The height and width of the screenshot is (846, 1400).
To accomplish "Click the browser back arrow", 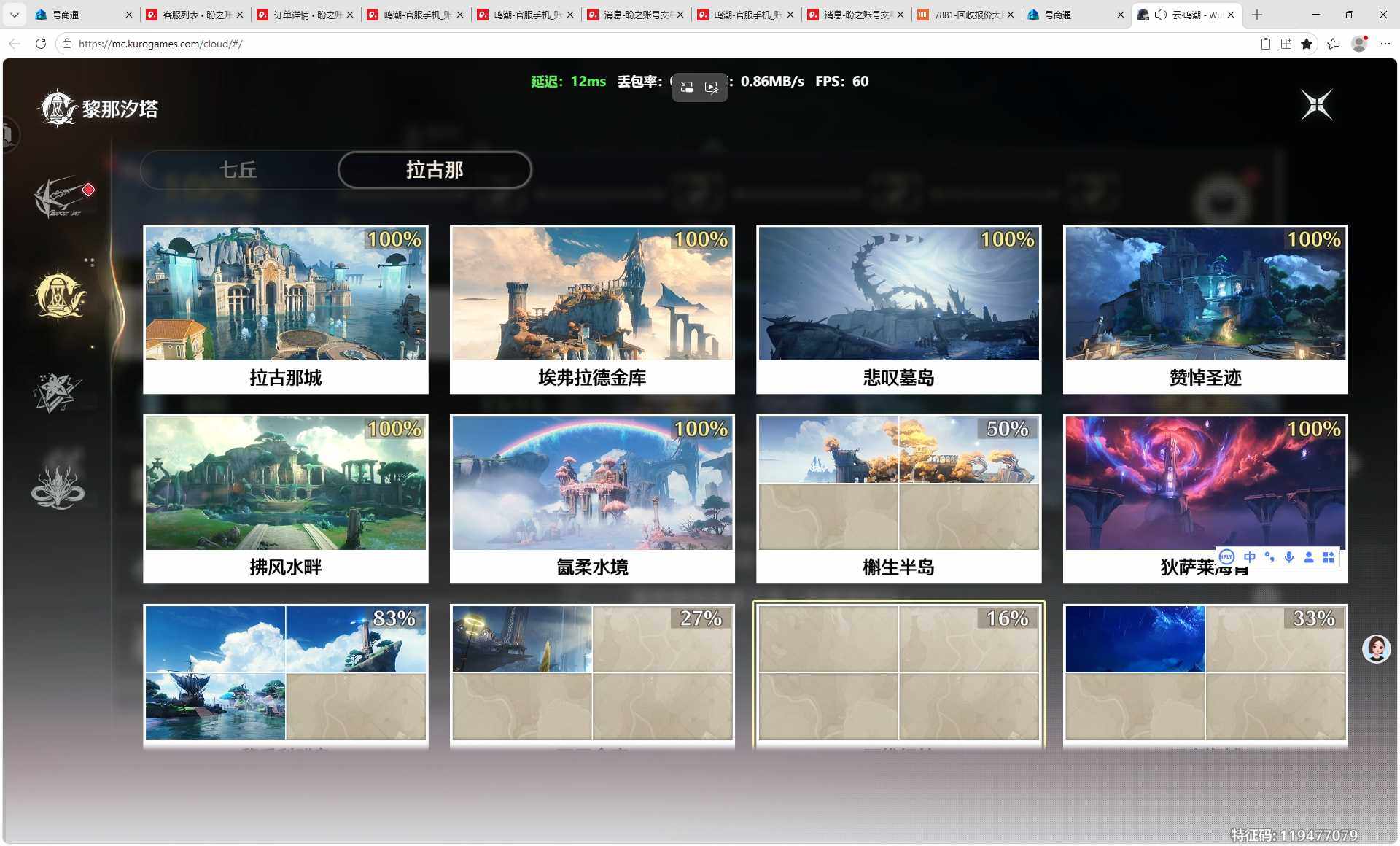I will click(15, 44).
